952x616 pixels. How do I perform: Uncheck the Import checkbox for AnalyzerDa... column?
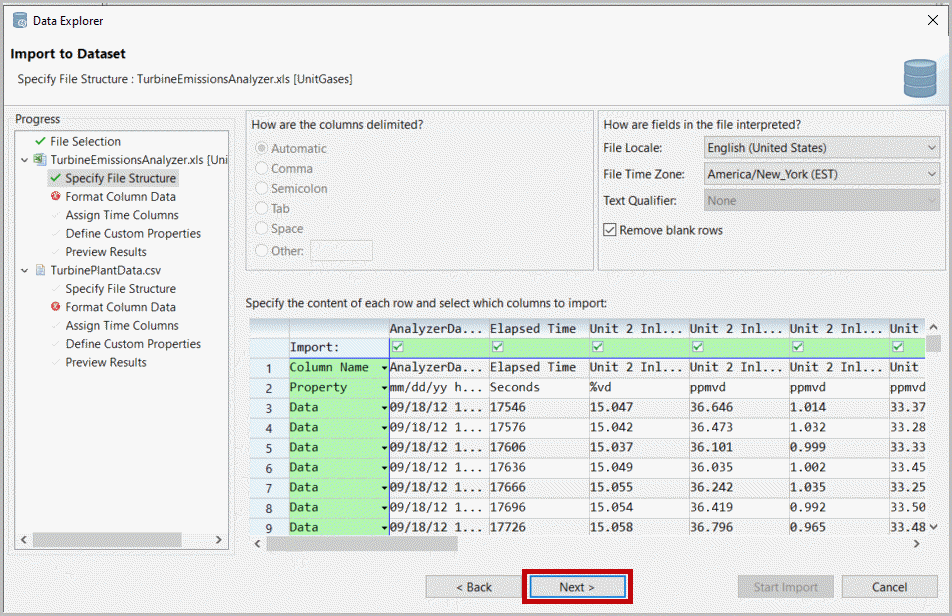click(x=398, y=347)
